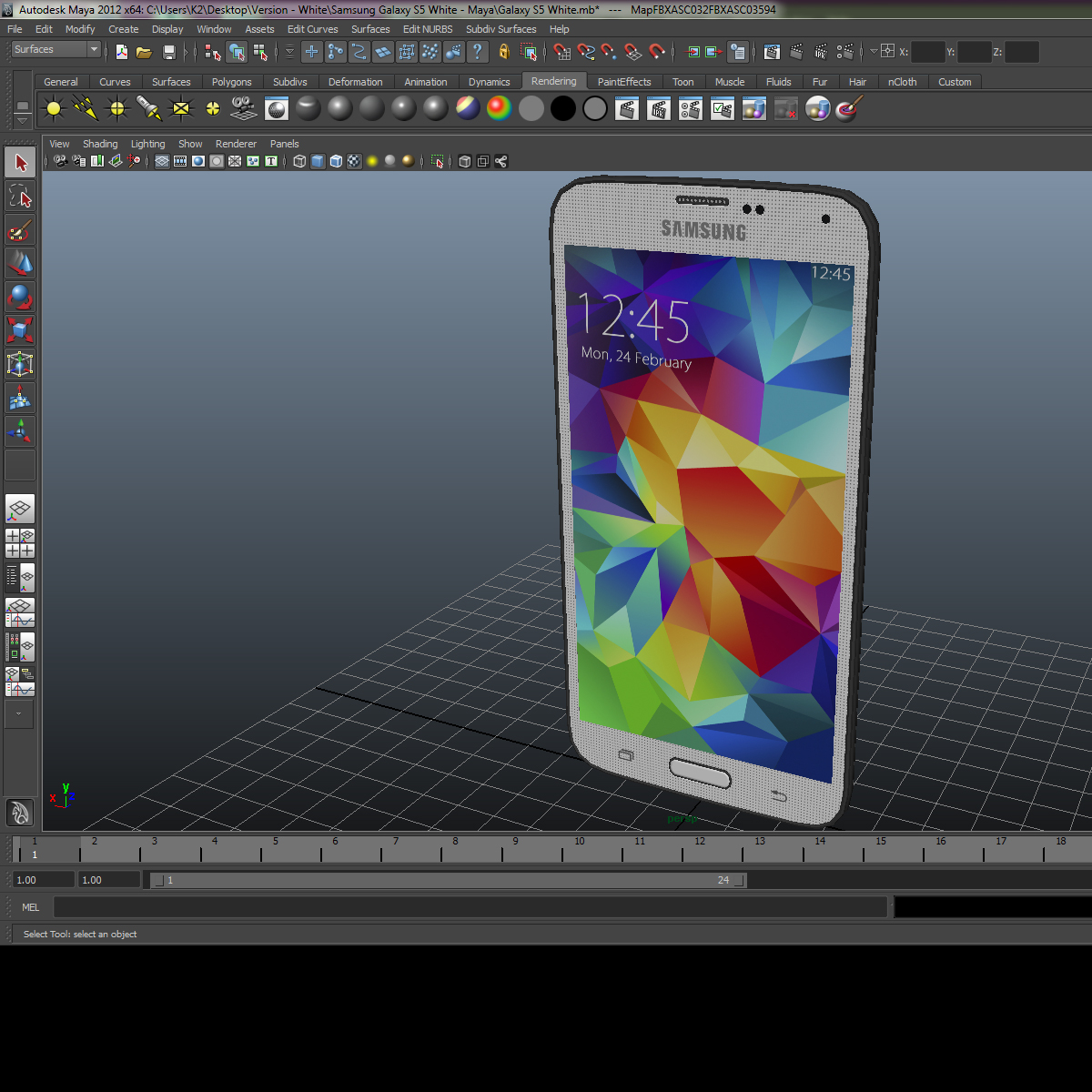Open the Edit NURBS menu
This screenshot has width=1092, height=1092.
click(428, 29)
